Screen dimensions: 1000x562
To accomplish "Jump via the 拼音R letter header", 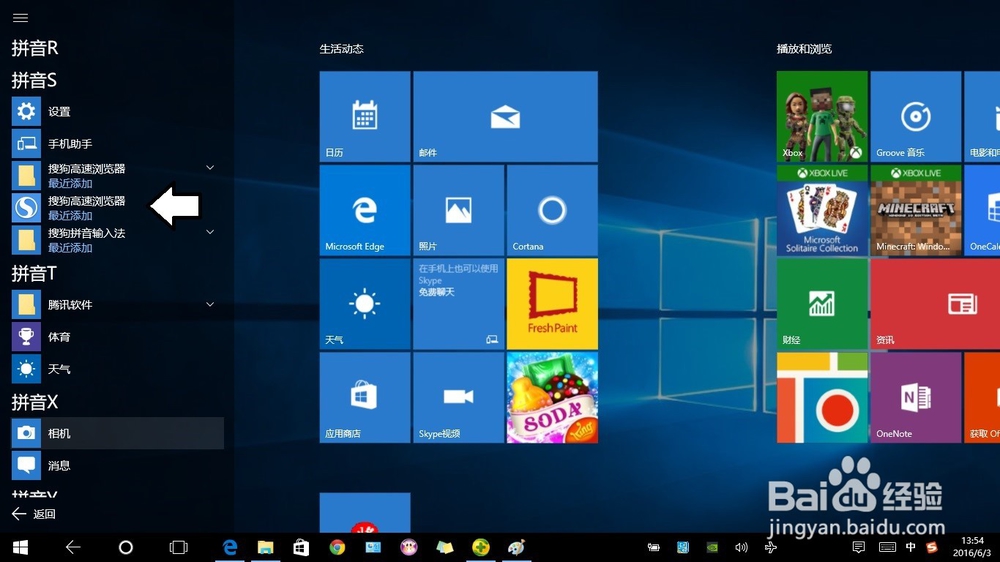I will [x=35, y=48].
